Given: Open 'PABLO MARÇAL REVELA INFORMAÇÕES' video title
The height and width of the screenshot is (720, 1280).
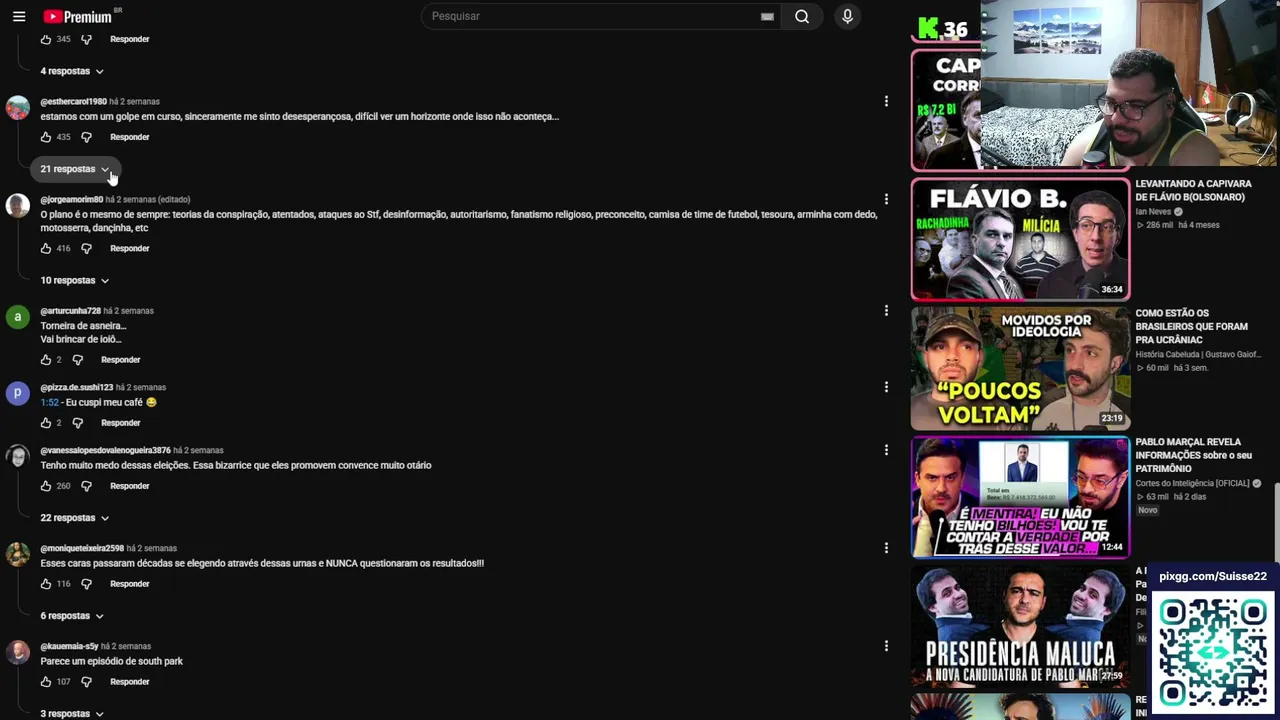Looking at the screenshot, I should pyautogui.click(x=1193, y=455).
